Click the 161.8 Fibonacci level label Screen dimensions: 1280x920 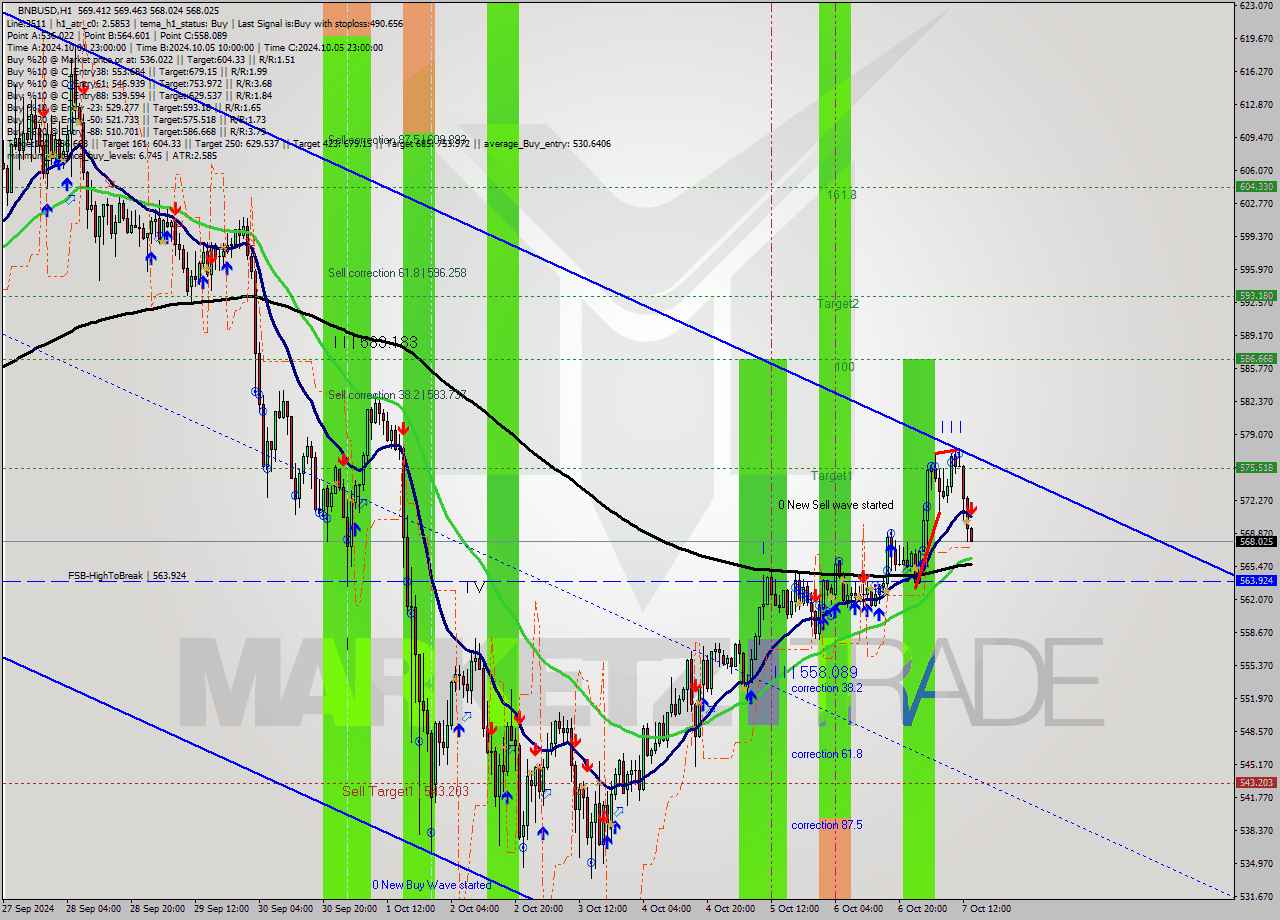[842, 195]
